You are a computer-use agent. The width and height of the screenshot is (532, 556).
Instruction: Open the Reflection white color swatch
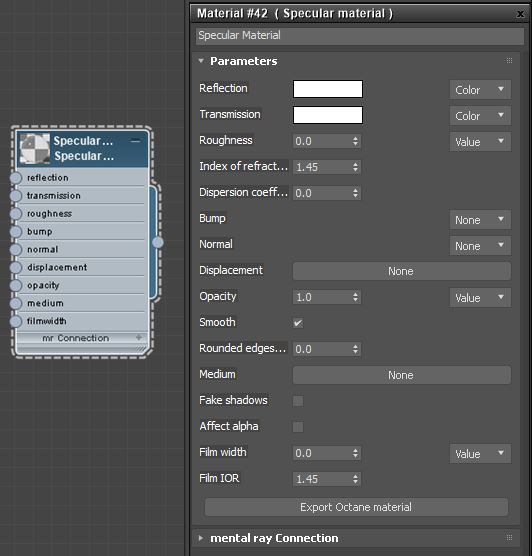328,89
